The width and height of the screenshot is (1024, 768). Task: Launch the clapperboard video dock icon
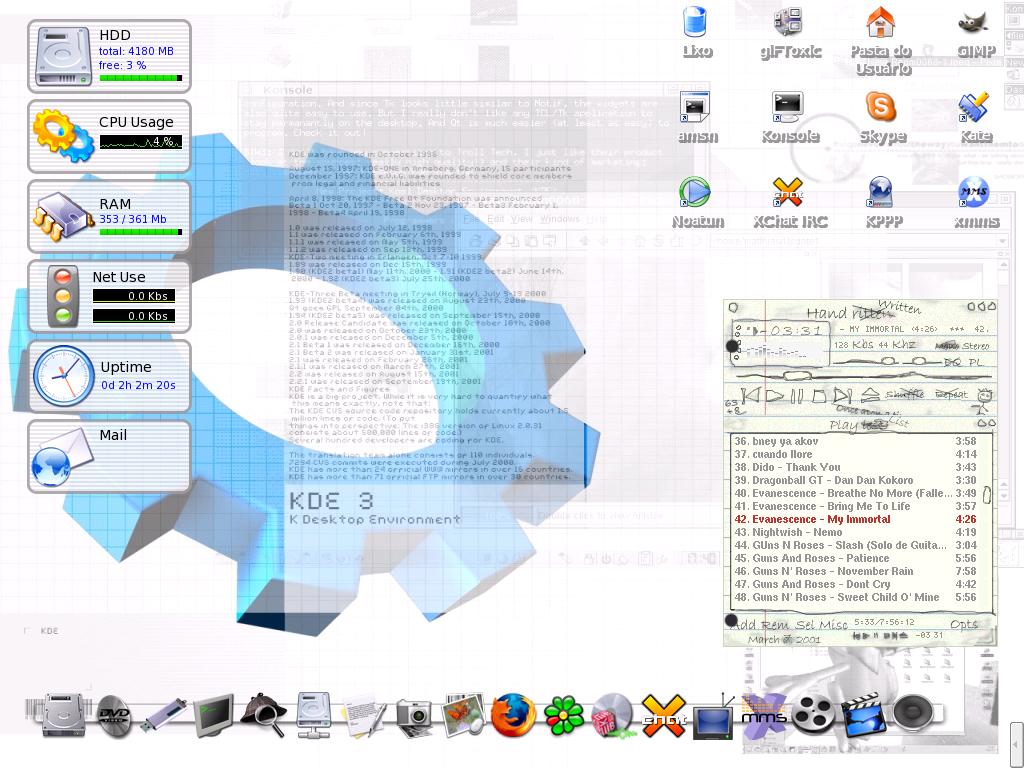click(863, 715)
